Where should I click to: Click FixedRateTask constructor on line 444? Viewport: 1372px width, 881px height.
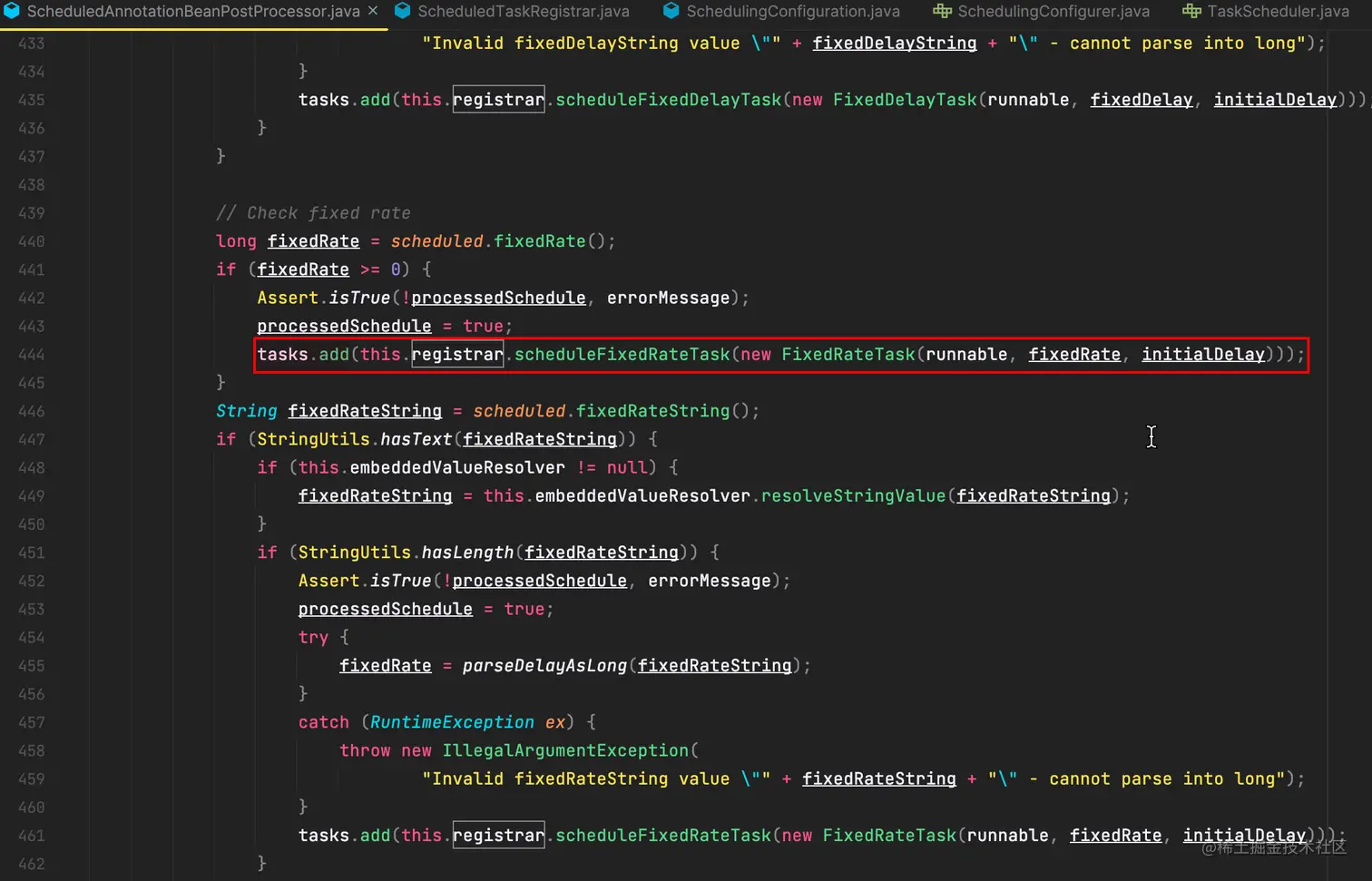click(x=848, y=355)
